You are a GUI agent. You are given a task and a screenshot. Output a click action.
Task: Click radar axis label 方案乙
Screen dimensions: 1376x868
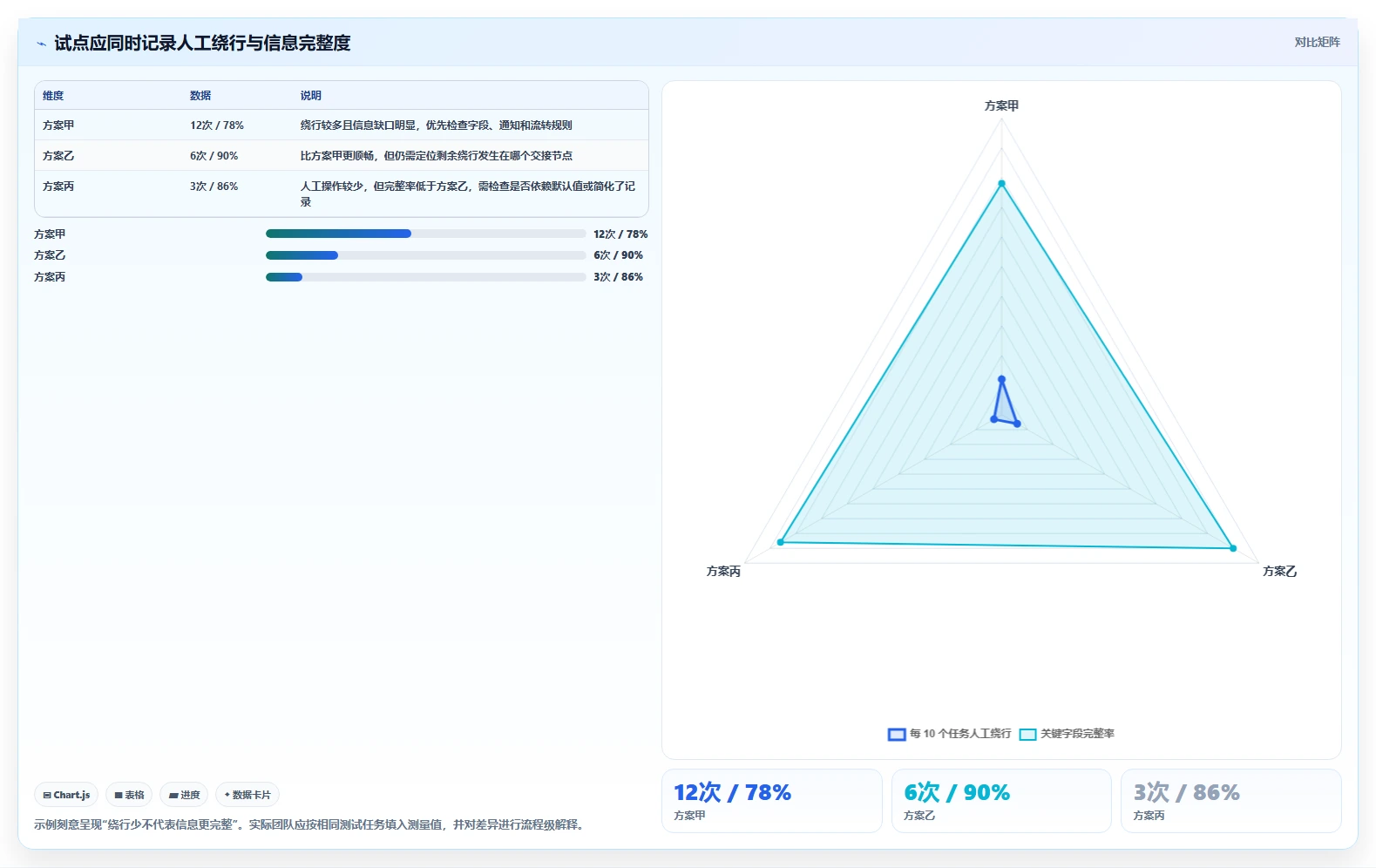1279,572
